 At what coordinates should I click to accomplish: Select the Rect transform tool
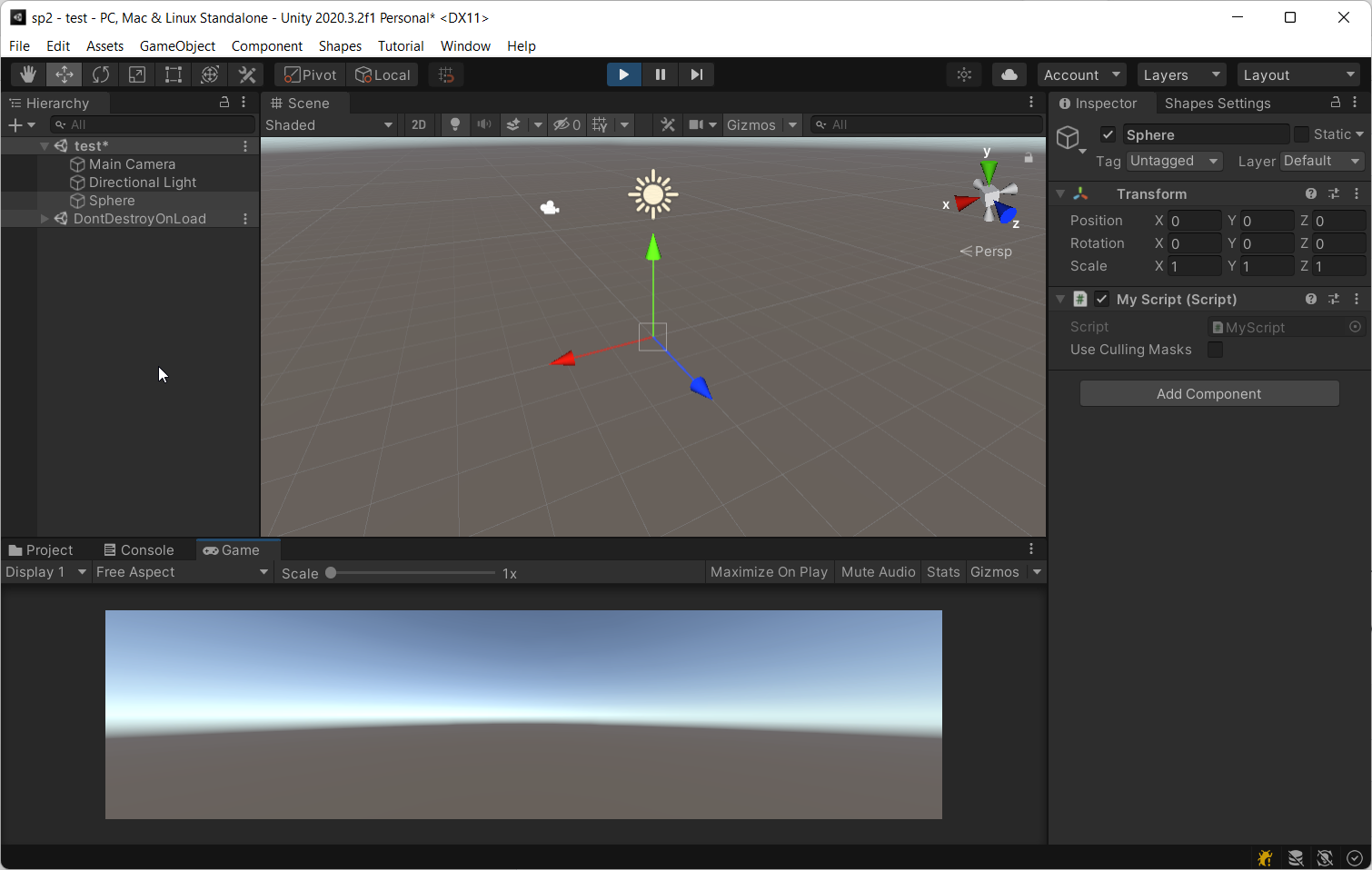[x=174, y=74]
